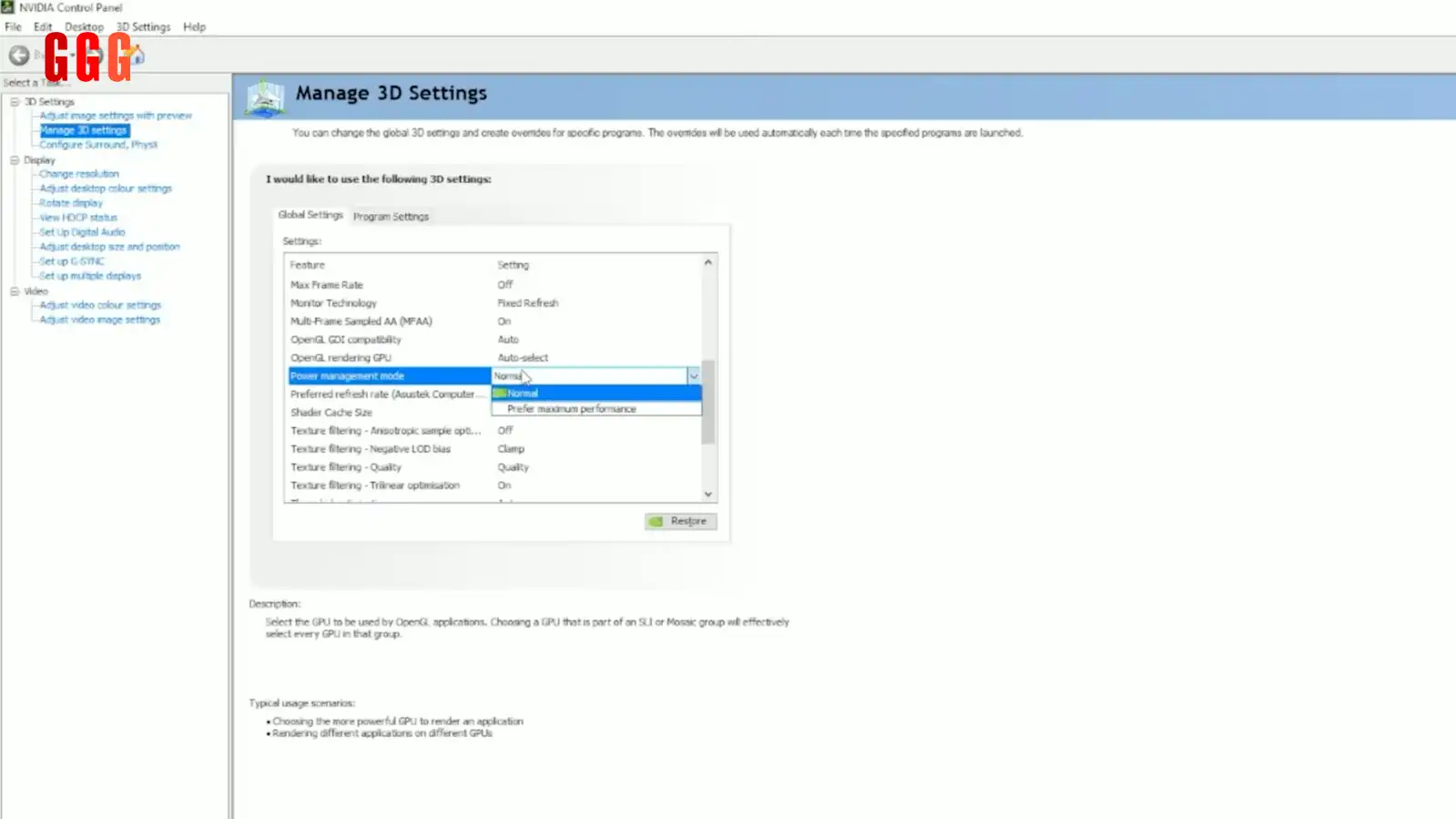Select Texture filtering - Anisotropic sample row
The height and width of the screenshot is (819, 1456).
[x=493, y=431]
